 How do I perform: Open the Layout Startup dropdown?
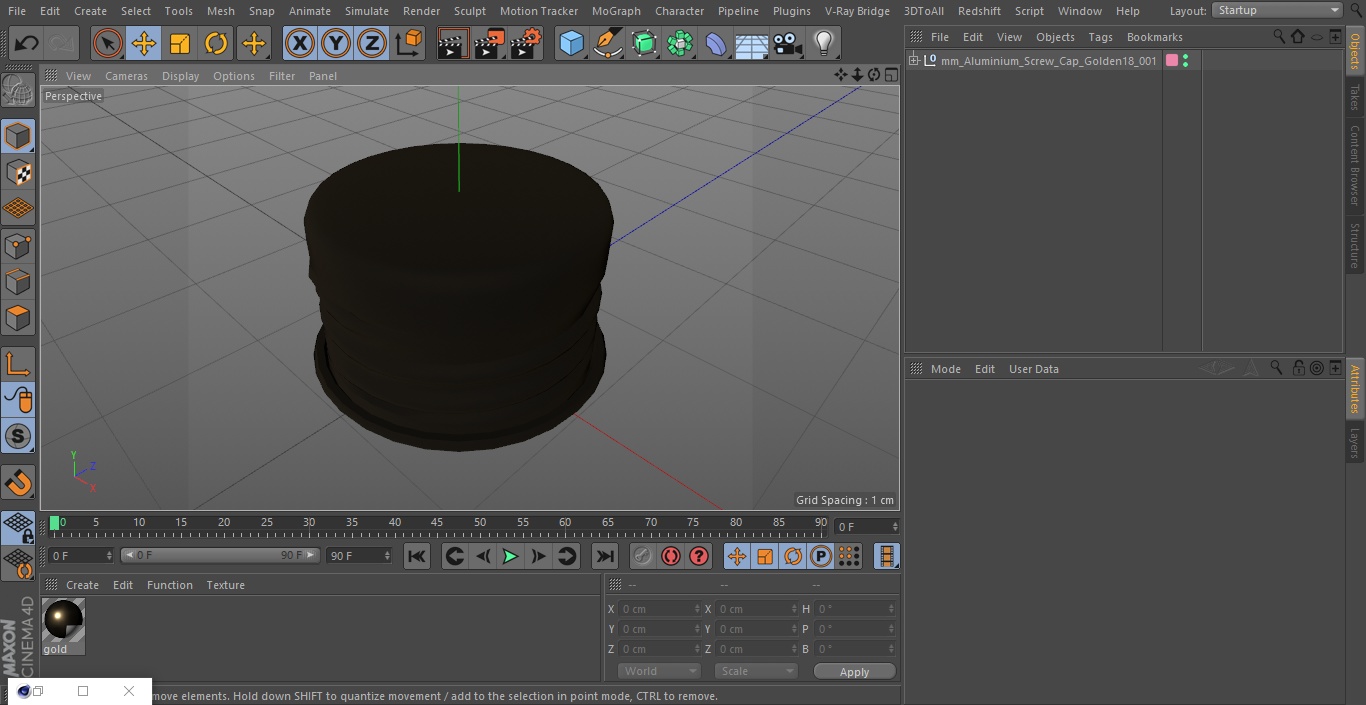1277,10
